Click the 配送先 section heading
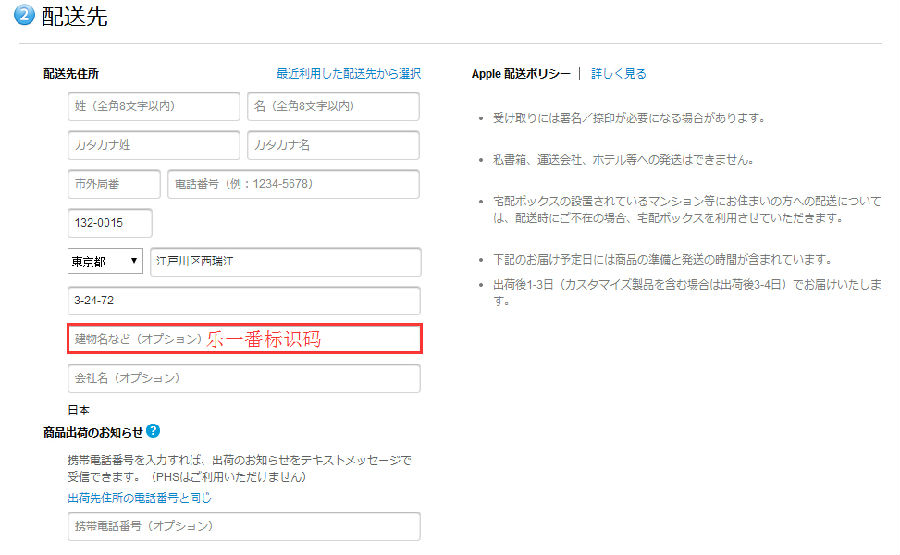 75,17
